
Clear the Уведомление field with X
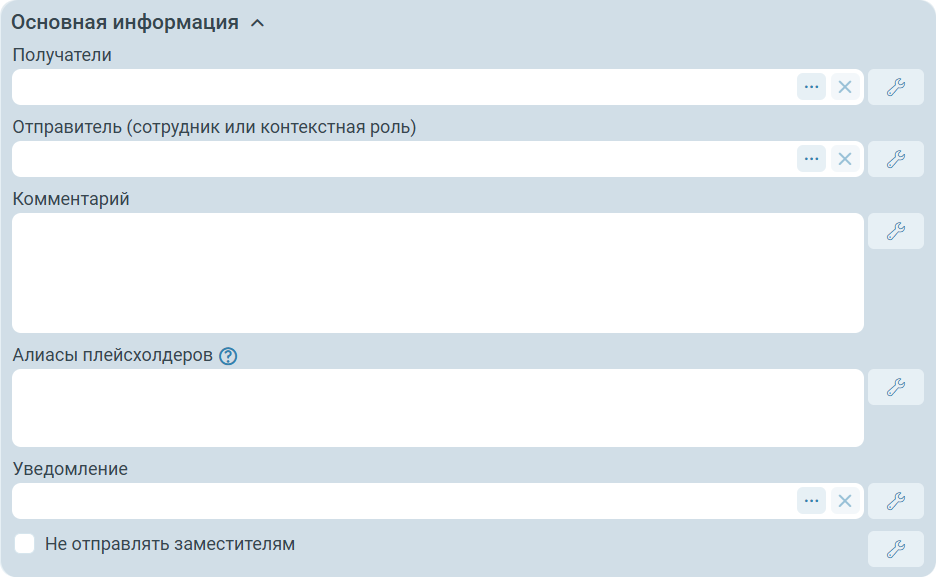coord(845,501)
